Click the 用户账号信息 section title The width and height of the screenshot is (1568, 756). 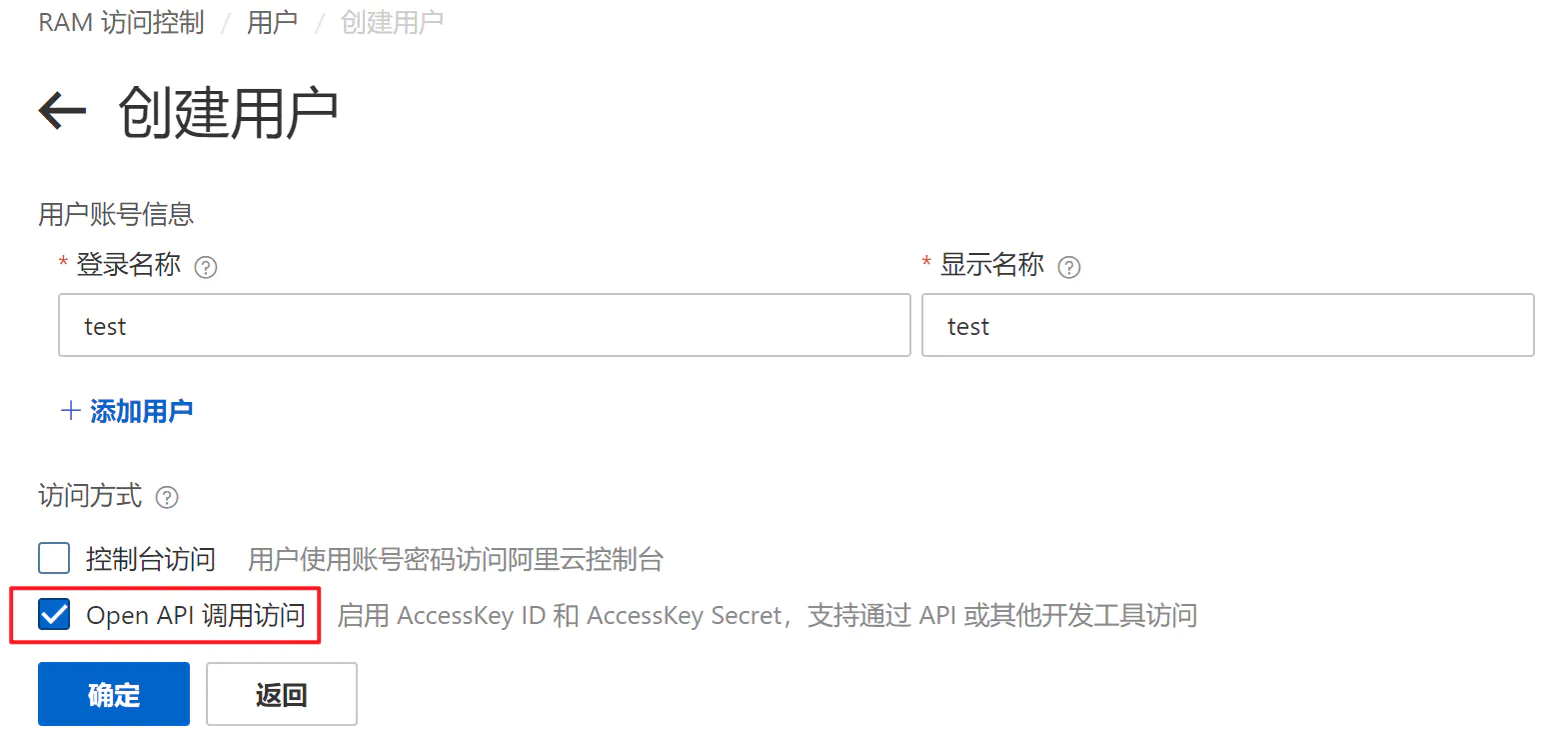pyautogui.click(x=116, y=214)
